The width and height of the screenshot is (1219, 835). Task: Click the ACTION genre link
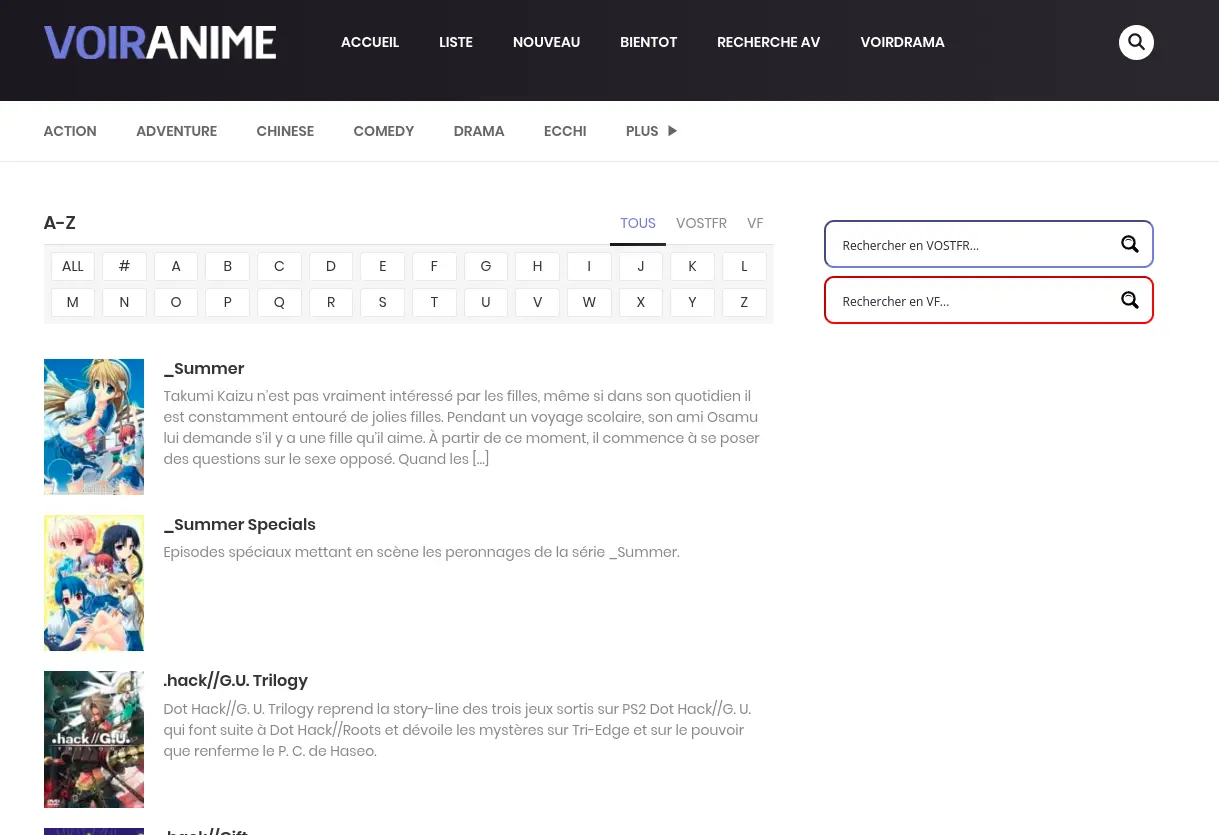coord(69,131)
